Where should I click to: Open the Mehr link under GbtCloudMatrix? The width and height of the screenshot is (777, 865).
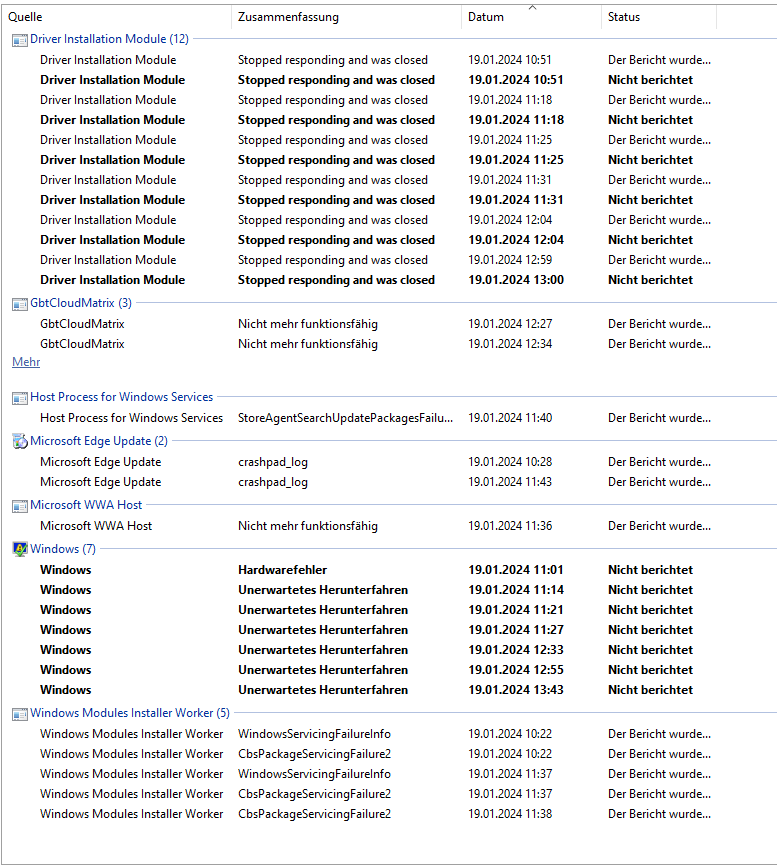click(26, 362)
